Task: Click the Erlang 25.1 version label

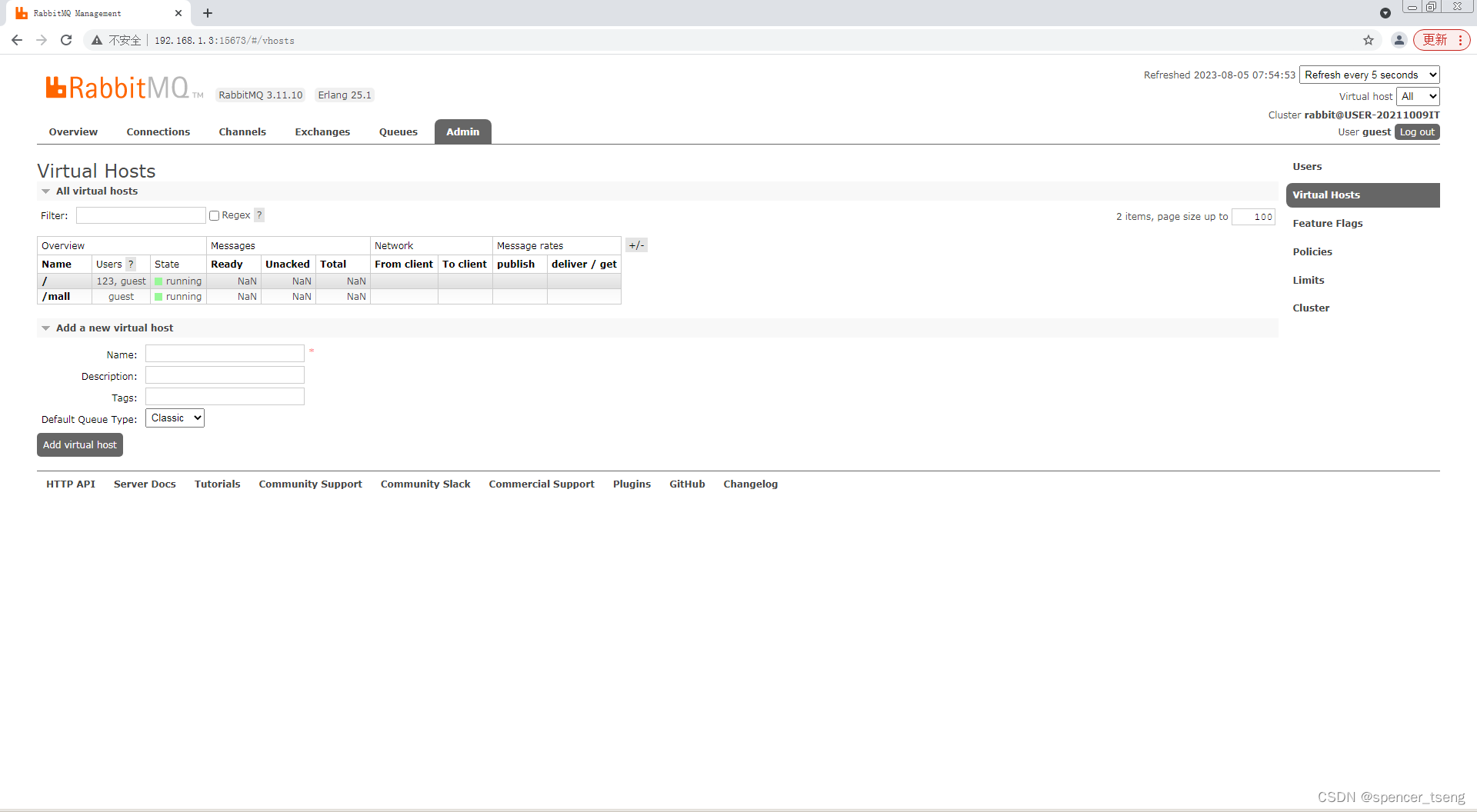Action: (345, 95)
